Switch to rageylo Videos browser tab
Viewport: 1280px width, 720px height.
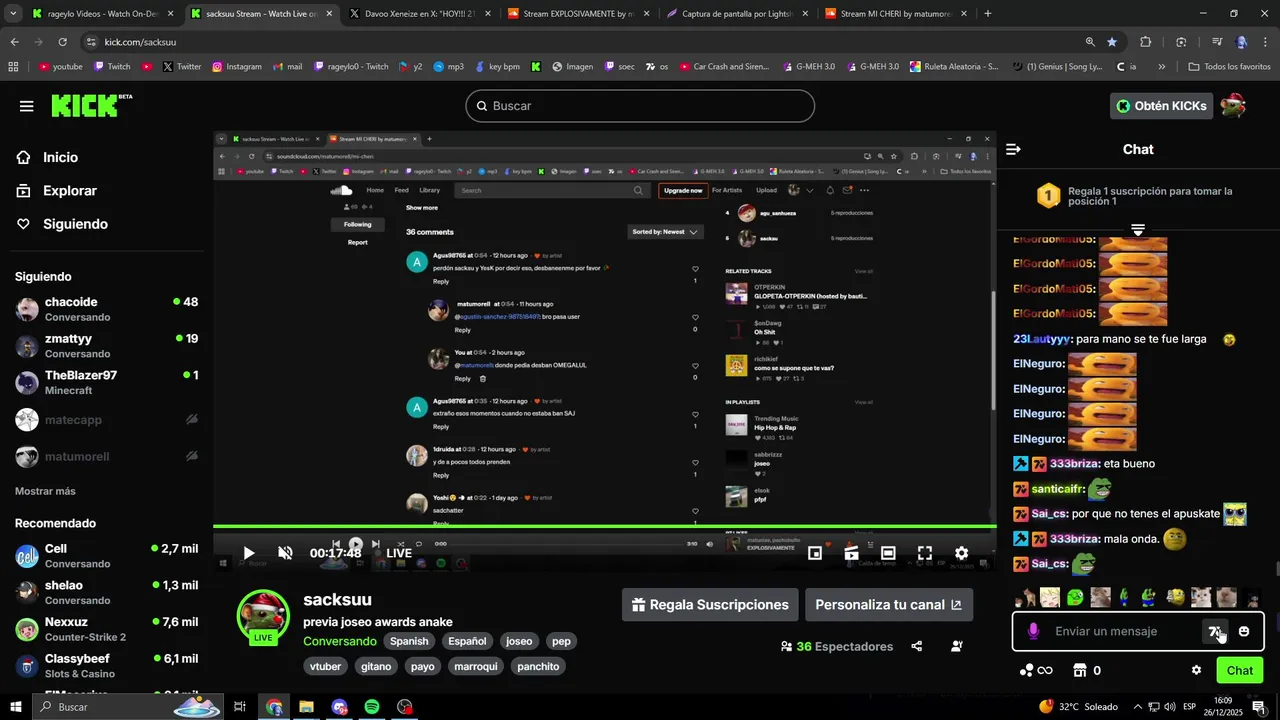tap(102, 14)
